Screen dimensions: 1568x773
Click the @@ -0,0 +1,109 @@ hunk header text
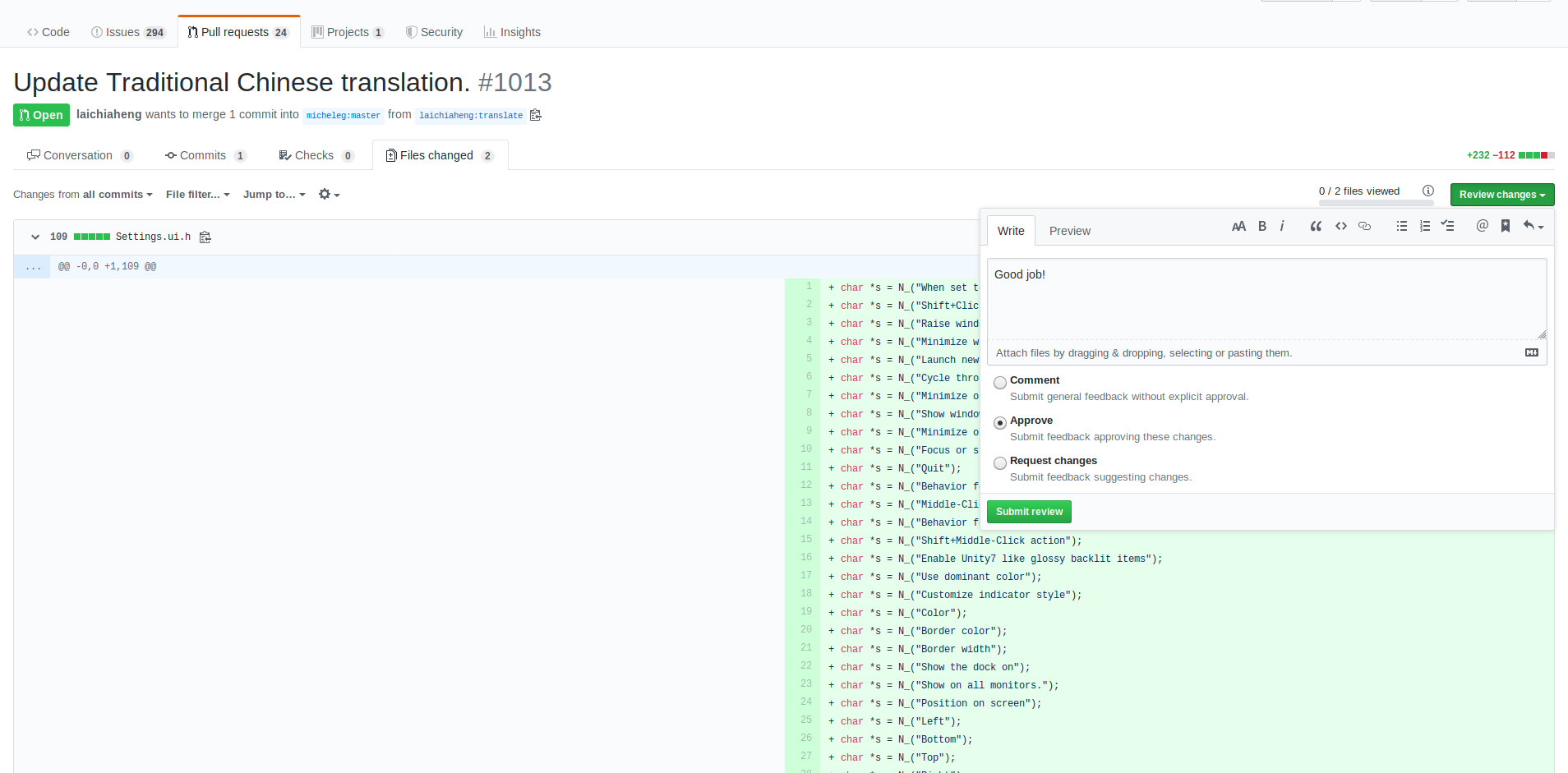click(x=107, y=267)
